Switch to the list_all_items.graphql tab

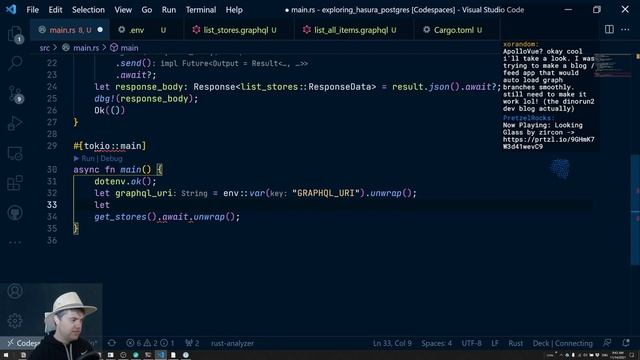pos(354,30)
